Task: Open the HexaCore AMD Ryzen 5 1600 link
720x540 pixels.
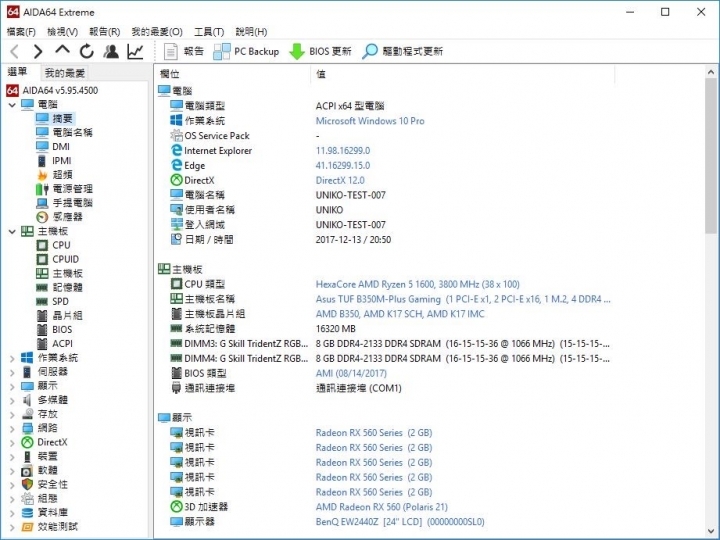Action: [x=417, y=285]
